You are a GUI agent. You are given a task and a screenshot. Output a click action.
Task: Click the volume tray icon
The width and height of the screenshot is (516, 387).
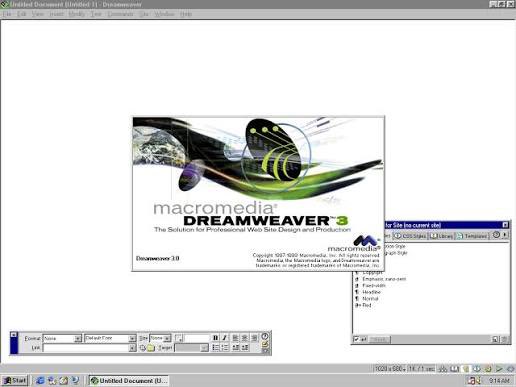pos(478,380)
